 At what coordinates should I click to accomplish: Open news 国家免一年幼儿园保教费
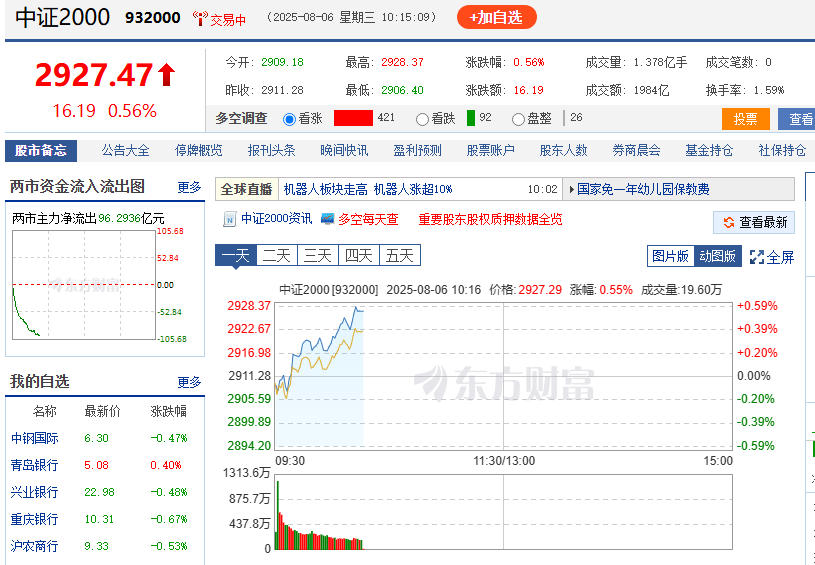click(643, 189)
